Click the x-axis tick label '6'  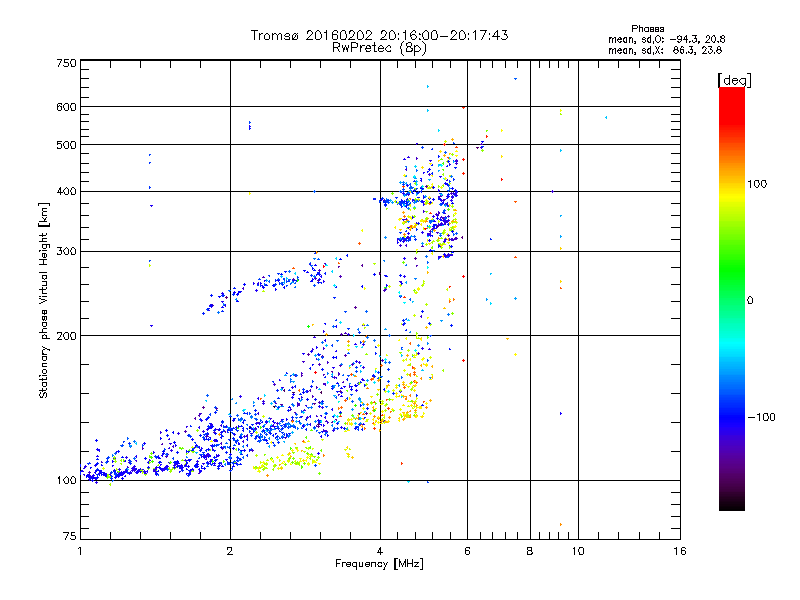[467, 551]
